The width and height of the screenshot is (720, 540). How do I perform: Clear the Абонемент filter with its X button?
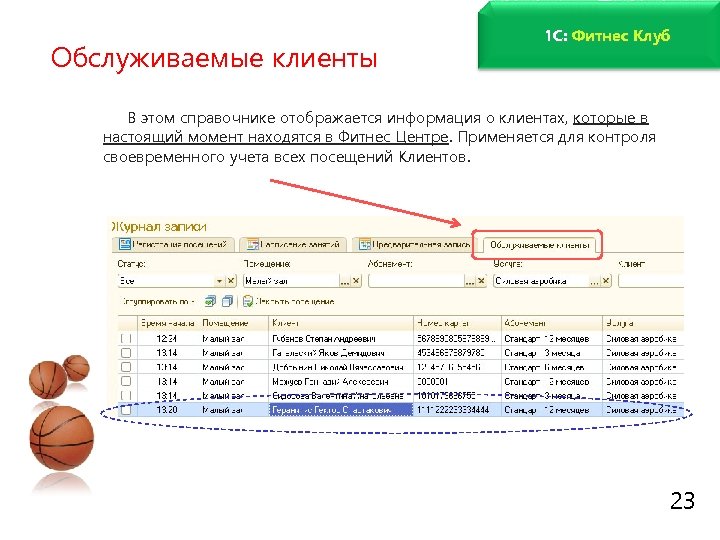pyautogui.click(x=481, y=281)
